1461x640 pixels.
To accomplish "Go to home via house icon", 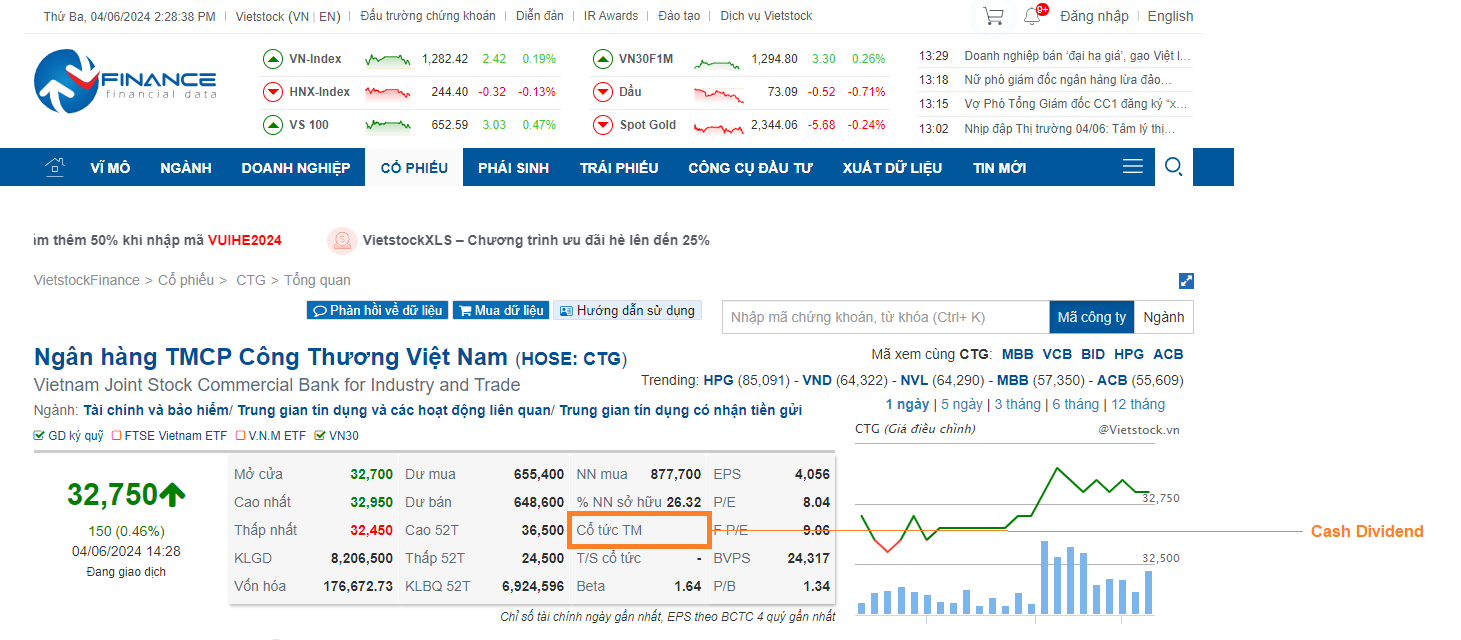I will pyautogui.click(x=56, y=167).
